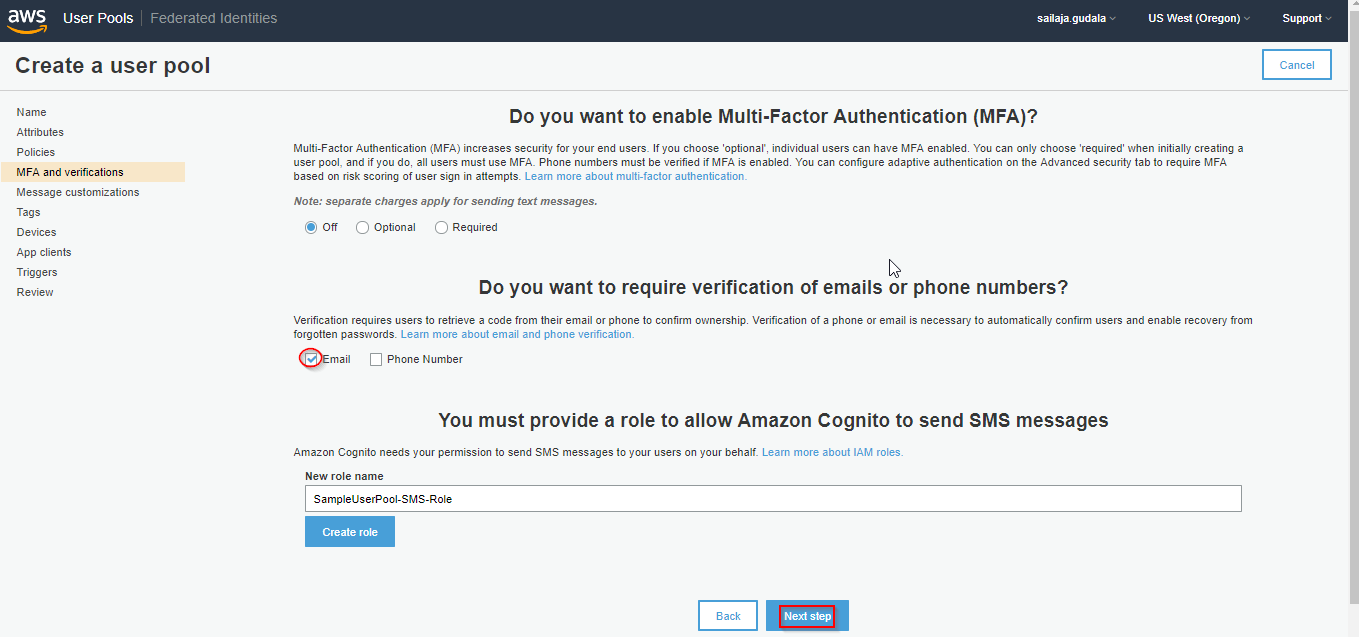Open the sailaja.gudala account dropdown
Viewport: 1359px width, 637px height.
pos(1076,19)
